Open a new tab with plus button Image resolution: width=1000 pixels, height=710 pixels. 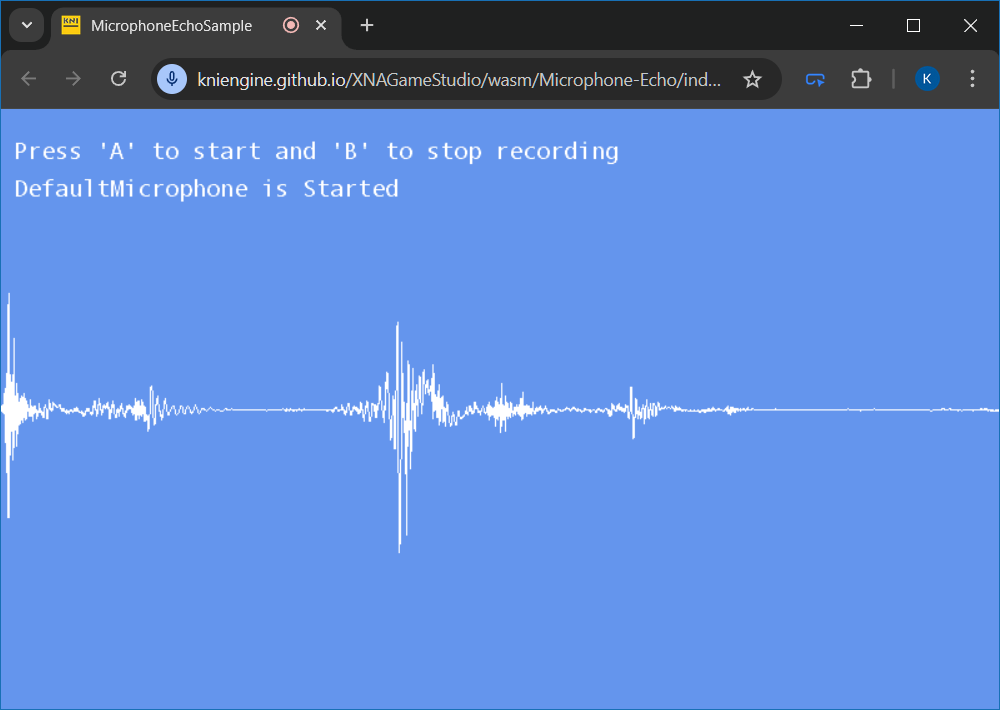click(x=367, y=26)
